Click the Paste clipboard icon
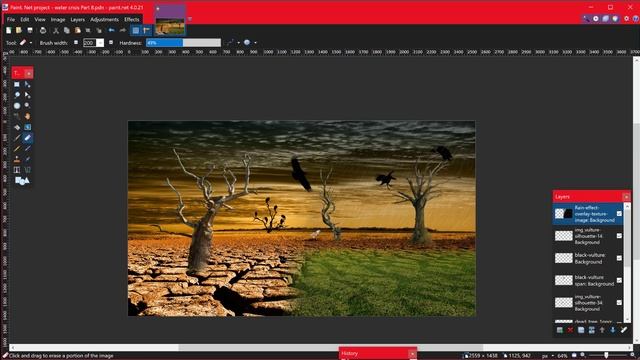Screen dimensions: 640x360 [x=78, y=31]
